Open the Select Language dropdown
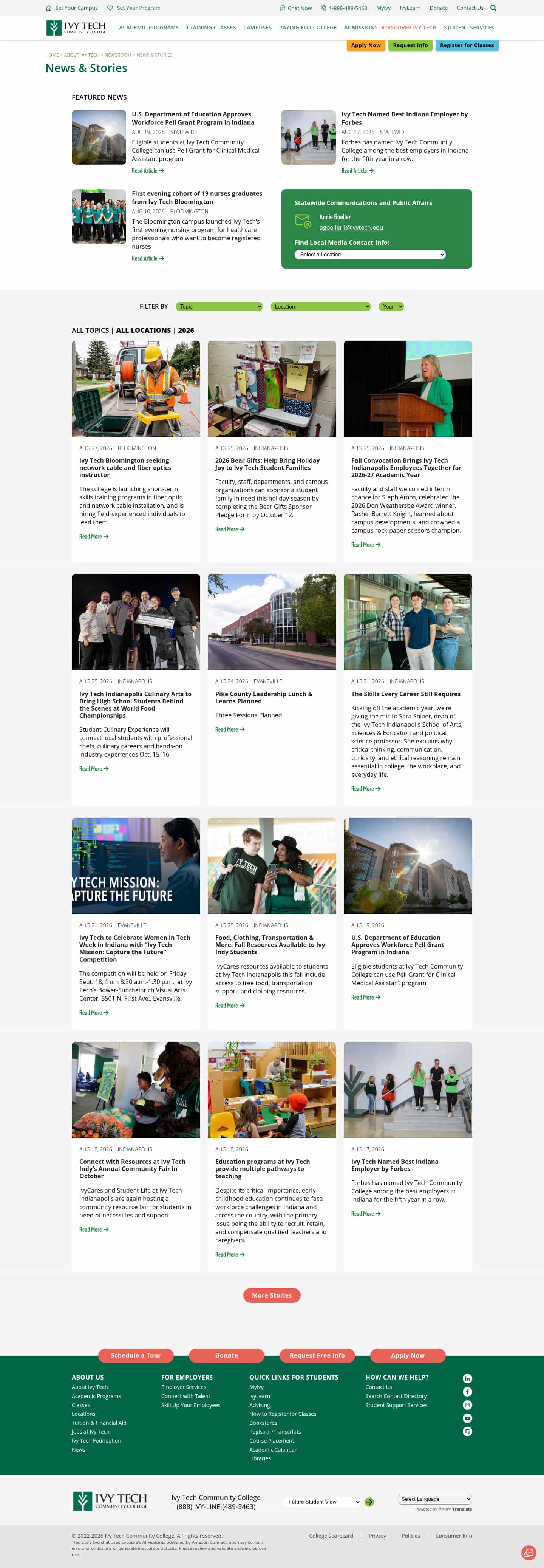The height and width of the screenshot is (1568, 544). [435, 1498]
